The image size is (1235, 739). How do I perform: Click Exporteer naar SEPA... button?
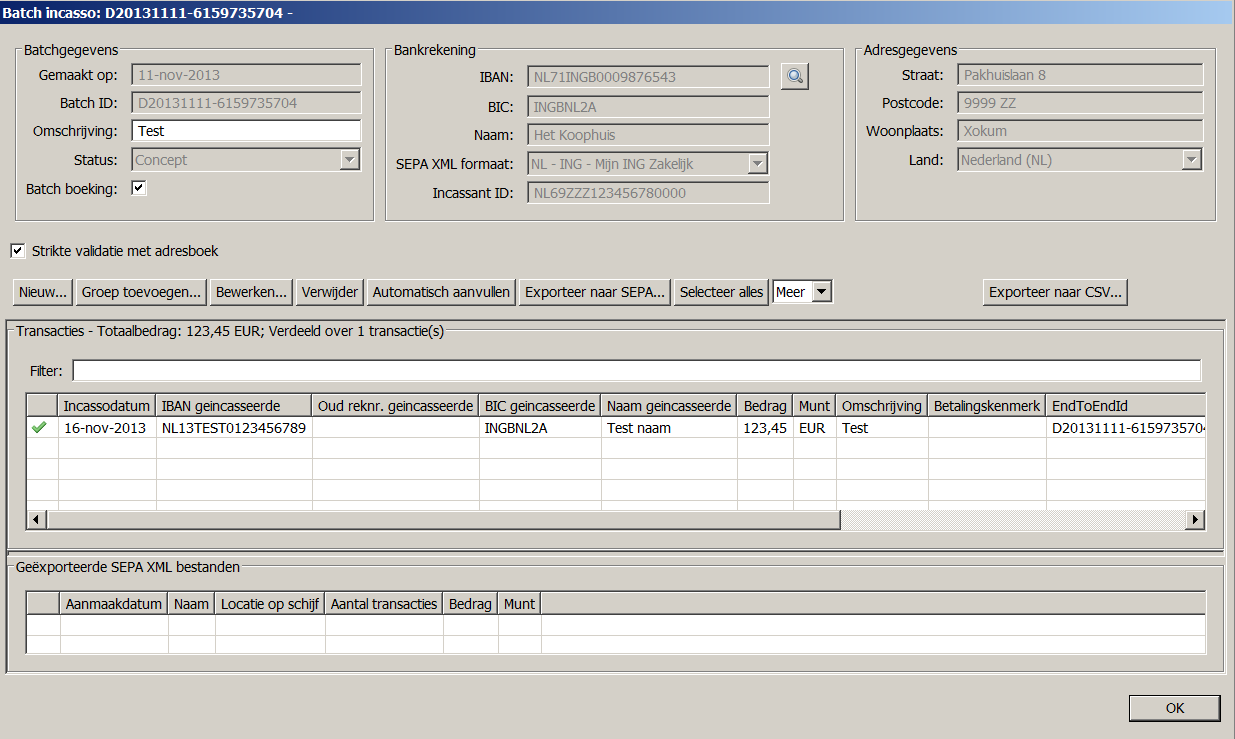[x=596, y=292]
